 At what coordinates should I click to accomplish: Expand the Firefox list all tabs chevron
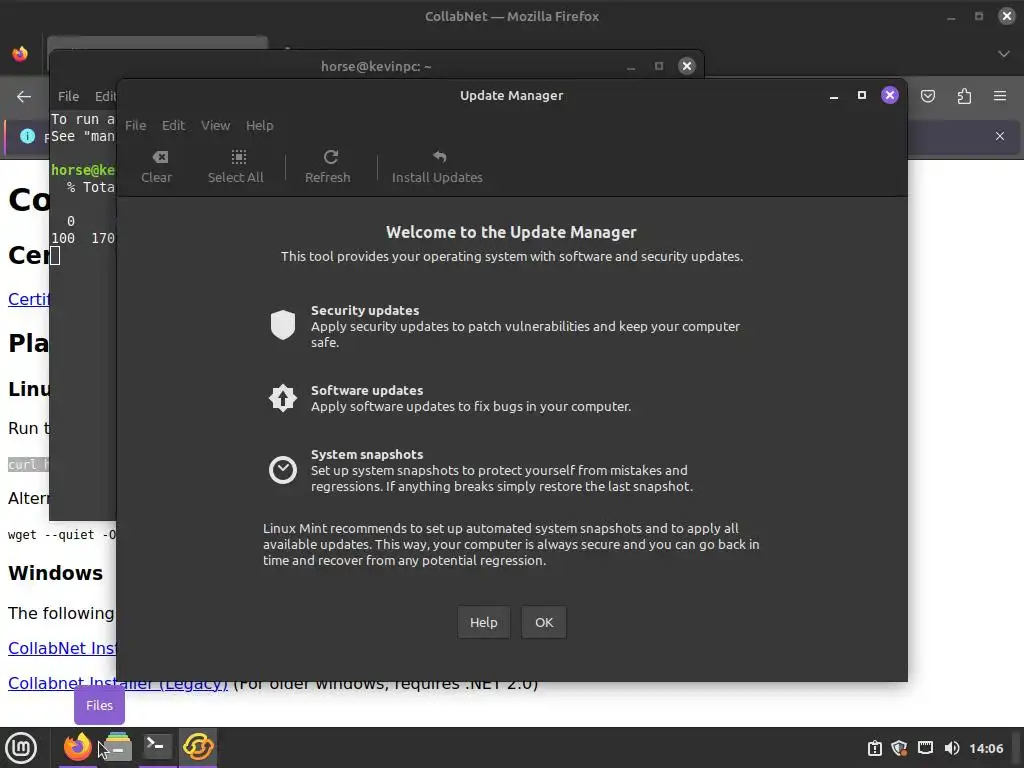tap(1004, 54)
